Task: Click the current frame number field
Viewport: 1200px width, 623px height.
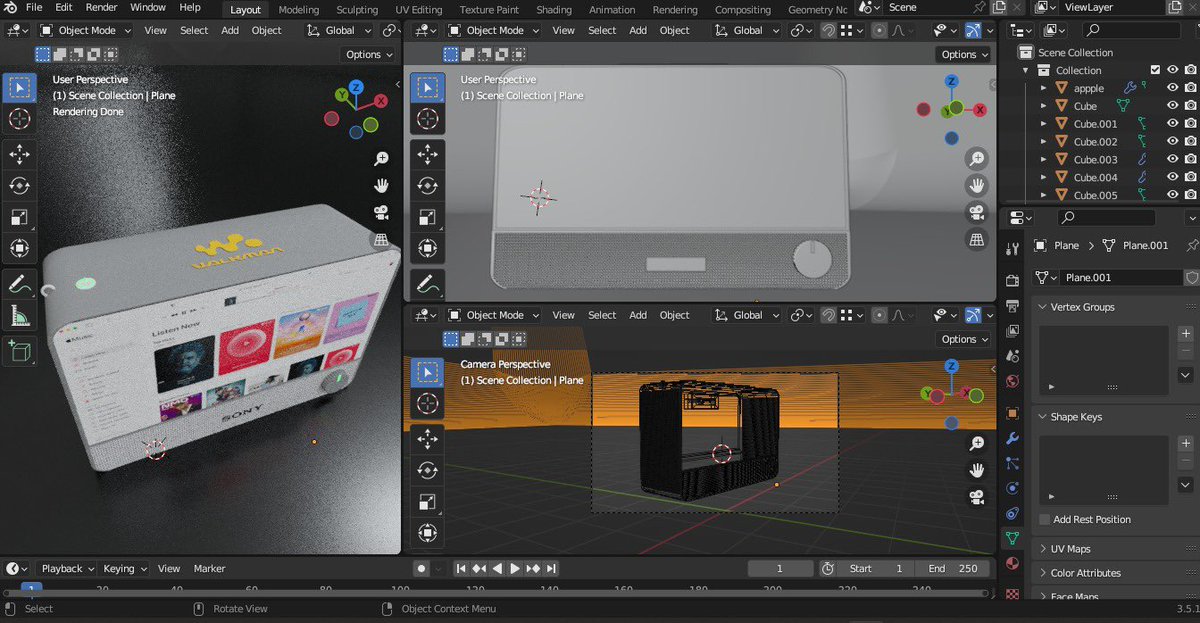Action: pos(780,568)
